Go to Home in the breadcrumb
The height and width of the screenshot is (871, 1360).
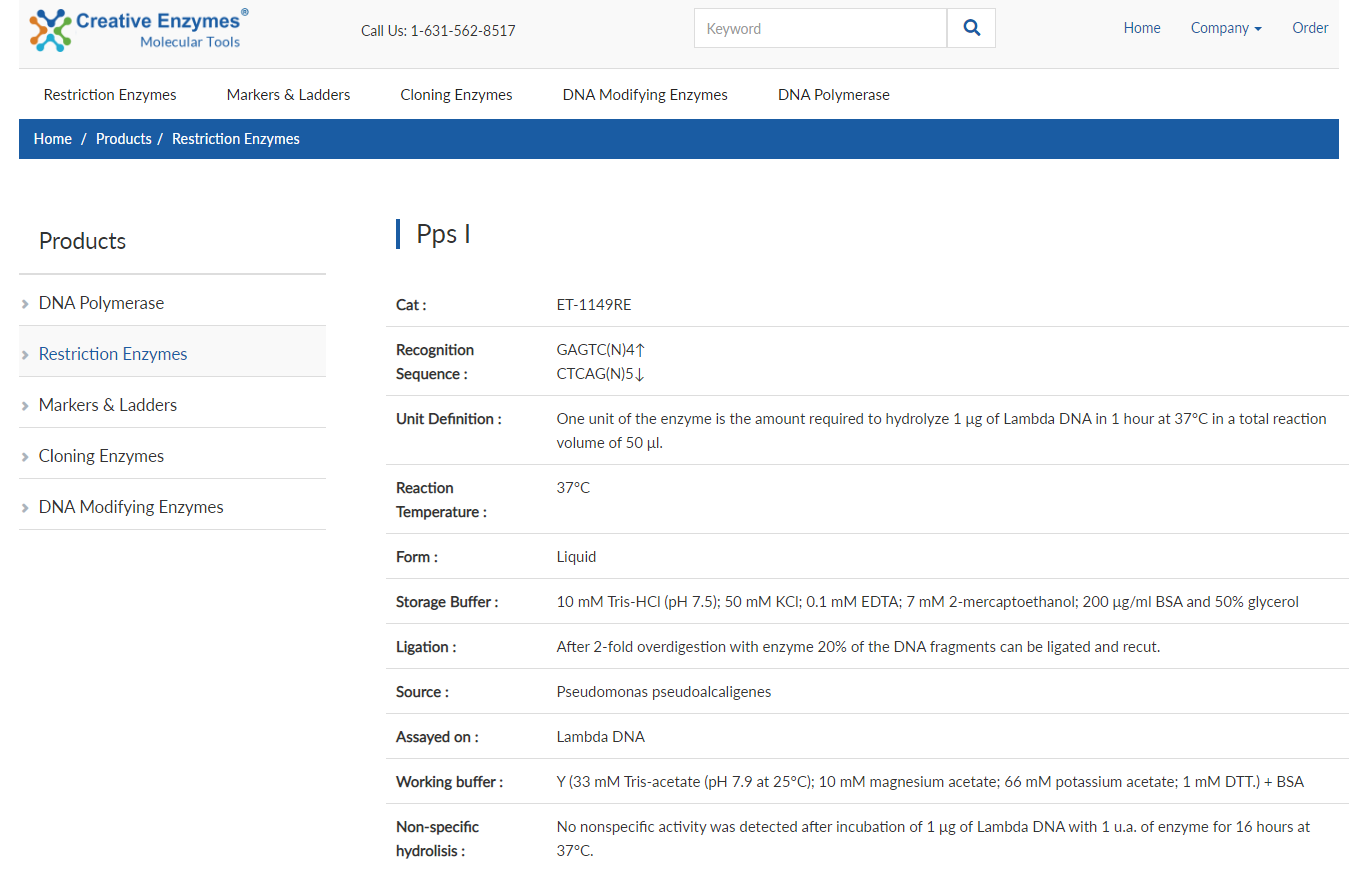point(52,139)
